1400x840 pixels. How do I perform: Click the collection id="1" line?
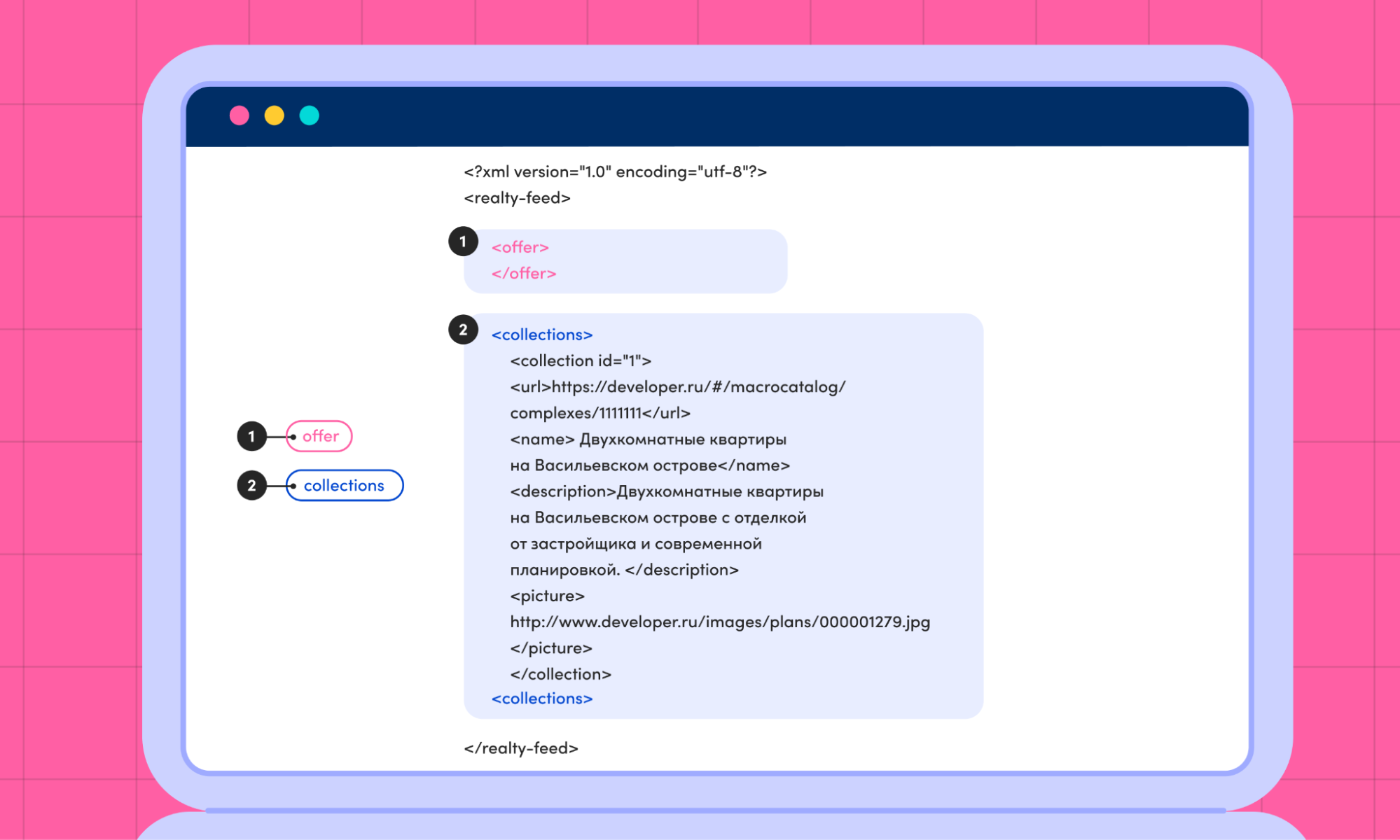580,360
